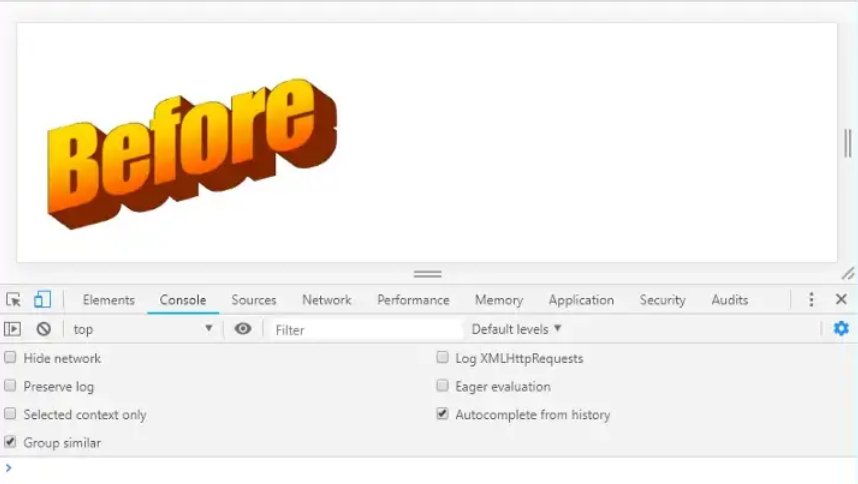Click the console Filter input field

point(365,329)
